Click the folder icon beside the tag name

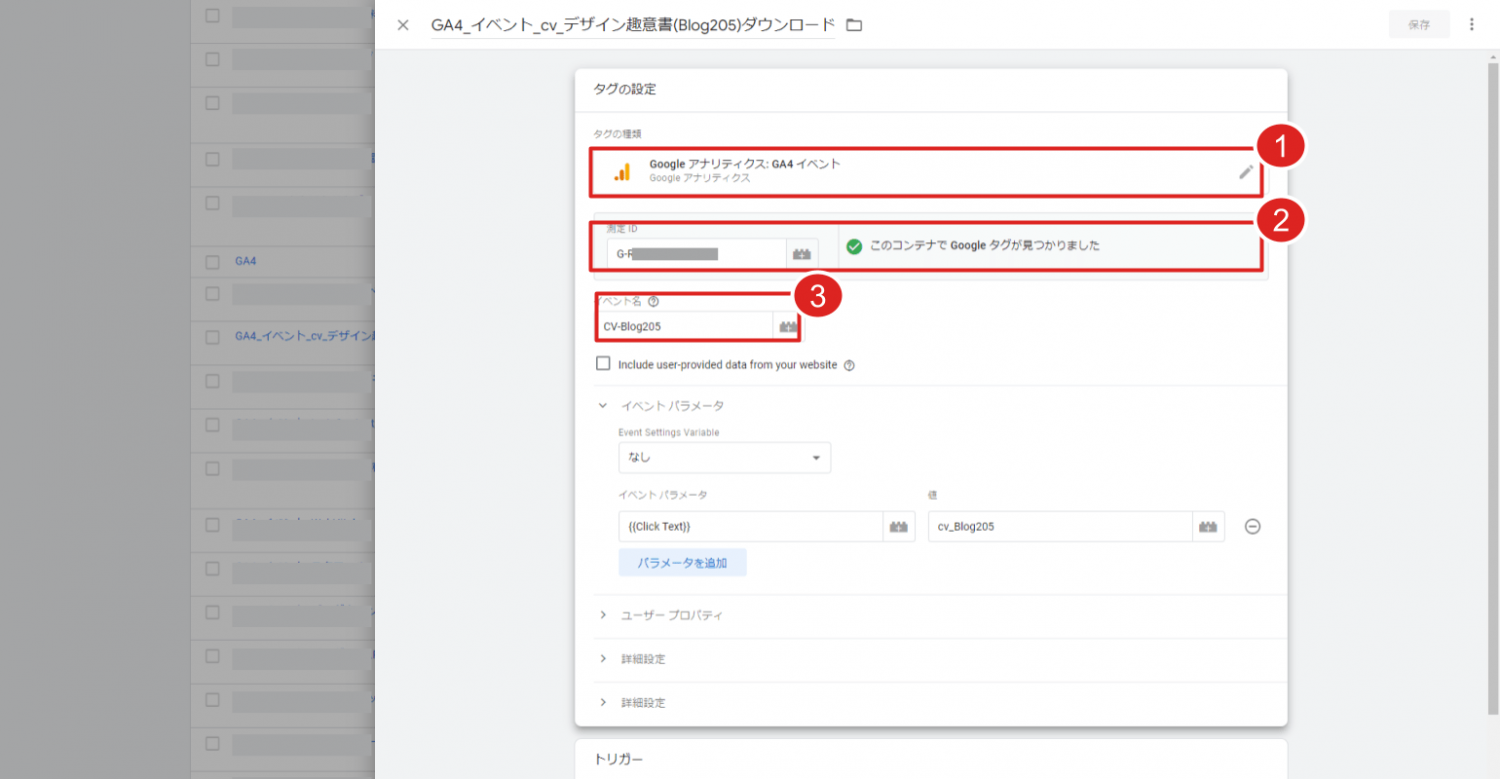pos(854,25)
